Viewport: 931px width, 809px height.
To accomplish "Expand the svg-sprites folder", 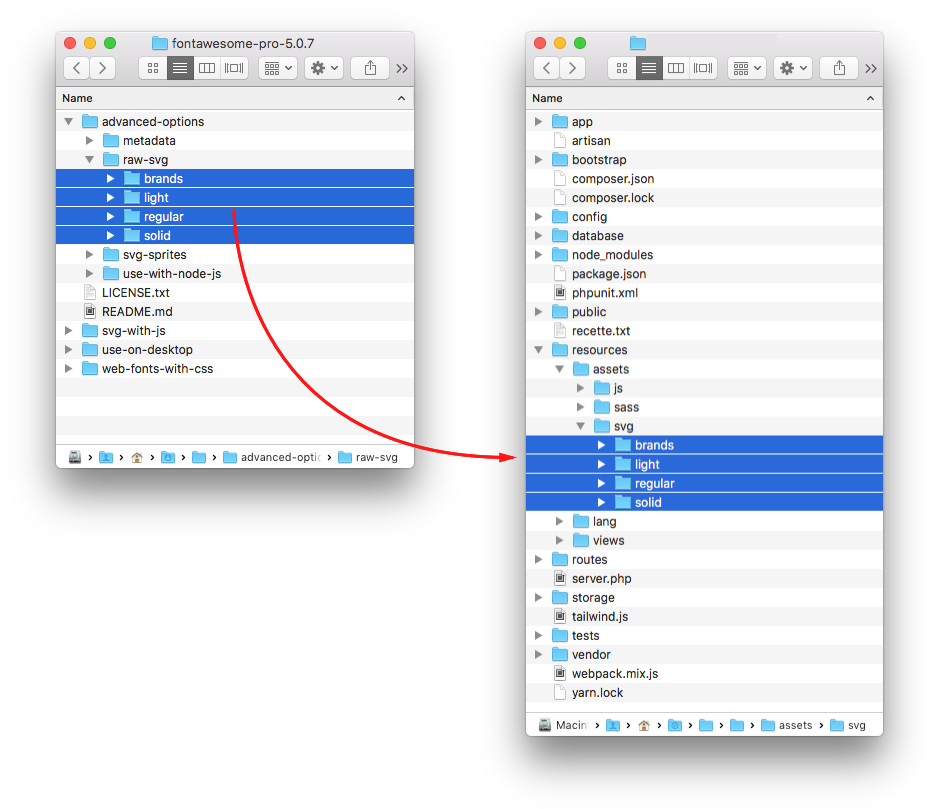I will click(90, 255).
